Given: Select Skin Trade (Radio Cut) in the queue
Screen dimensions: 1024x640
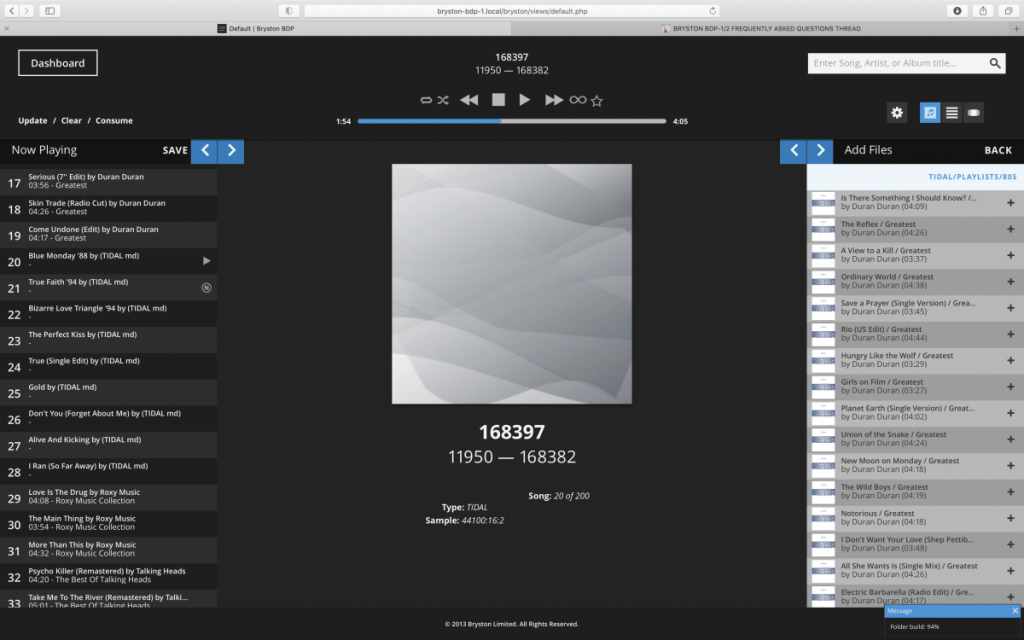Looking at the screenshot, I should pos(108,208).
